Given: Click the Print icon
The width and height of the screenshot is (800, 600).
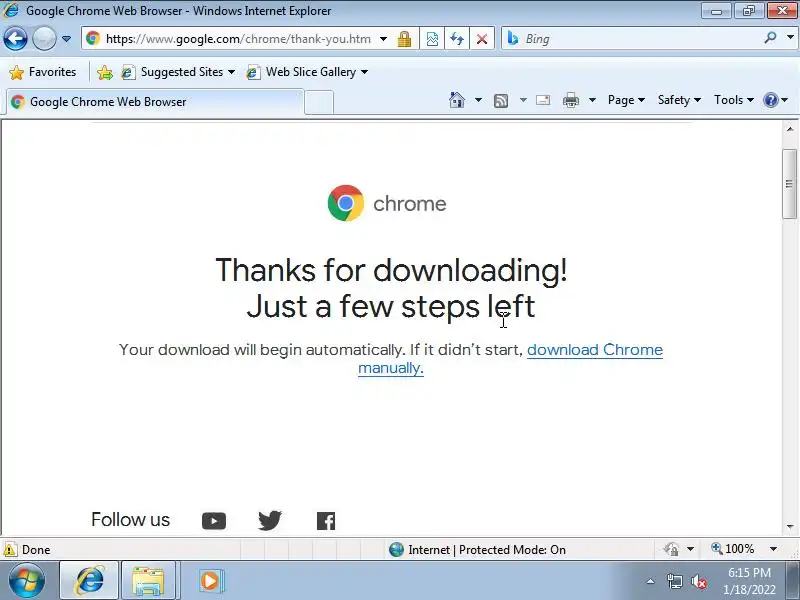Looking at the screenshot, I should 570,100.
